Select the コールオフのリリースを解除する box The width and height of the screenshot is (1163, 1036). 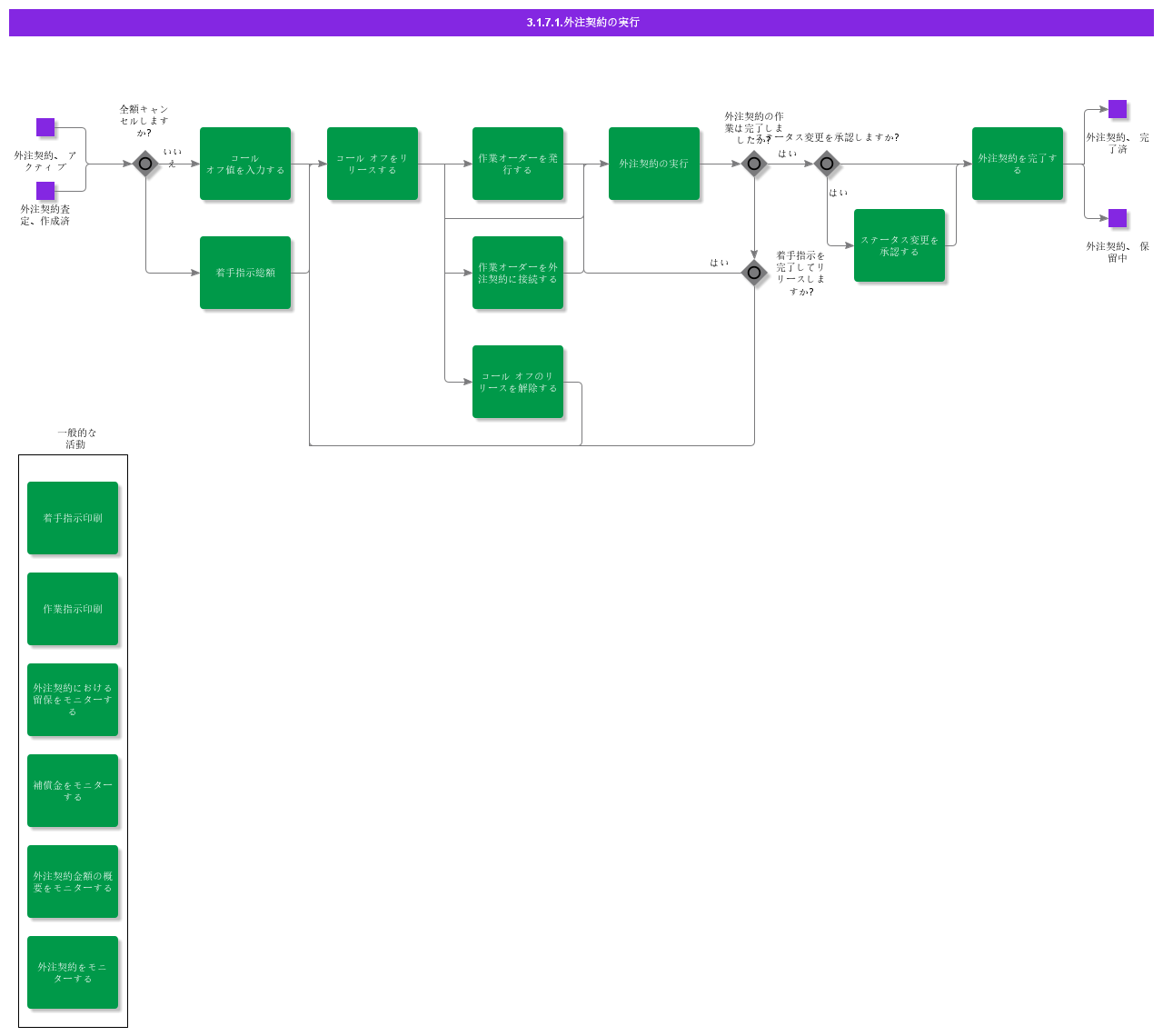coord(518,382)
